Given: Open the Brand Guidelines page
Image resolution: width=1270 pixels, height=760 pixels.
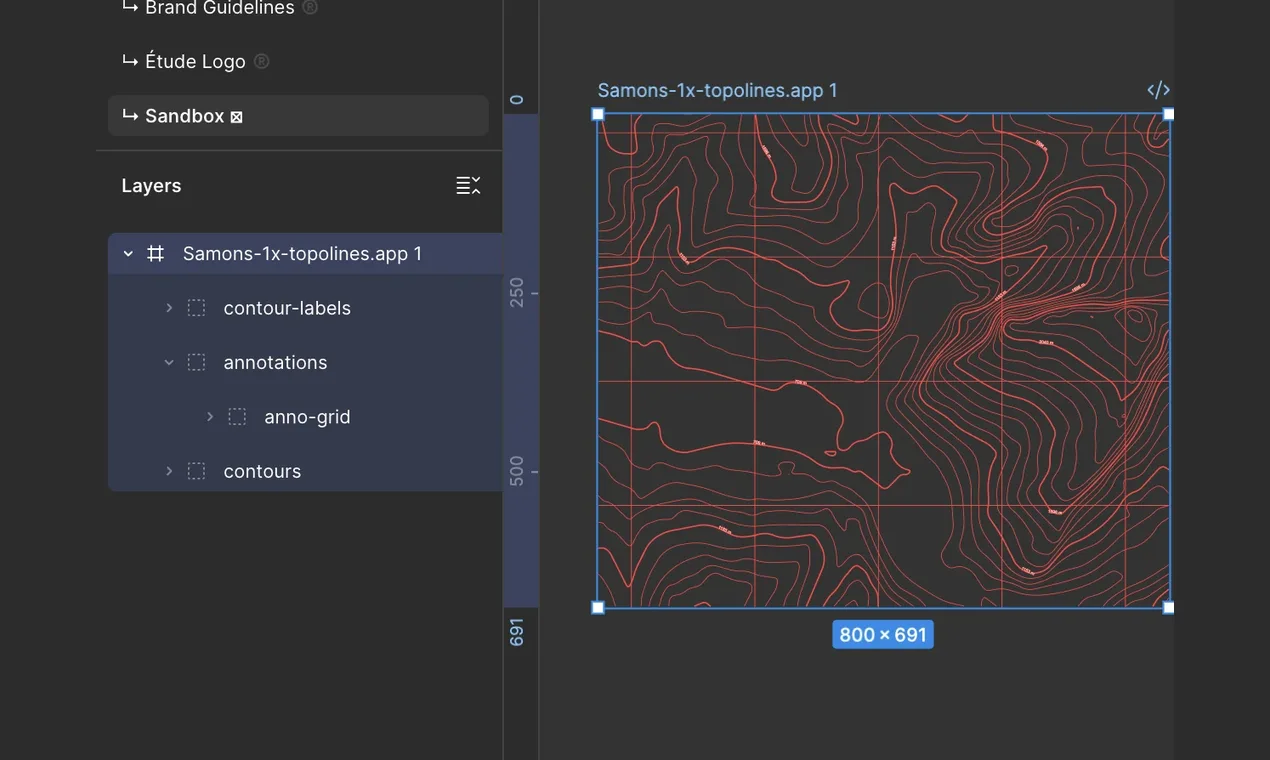Looking at the screenshot, I should pyautogui.click(x=220, y=8).
